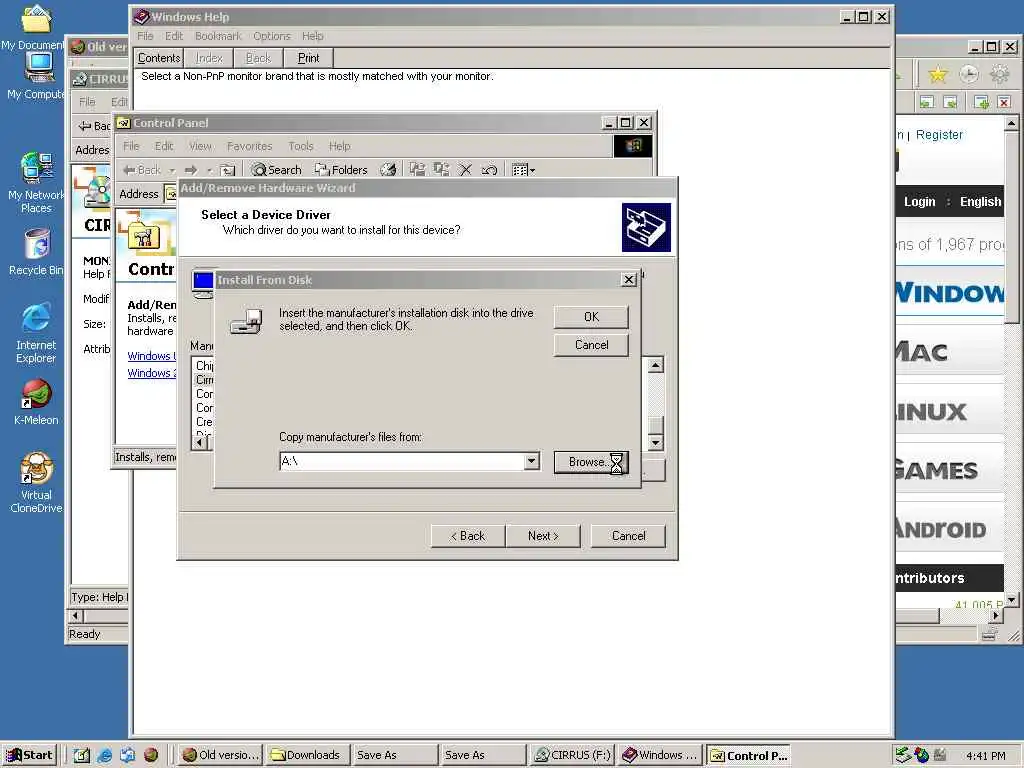The height and width of the screenshot is (768, 1024).
Task: Click Folders icon in Control Panel toolbar
Action: coord(341,170)
